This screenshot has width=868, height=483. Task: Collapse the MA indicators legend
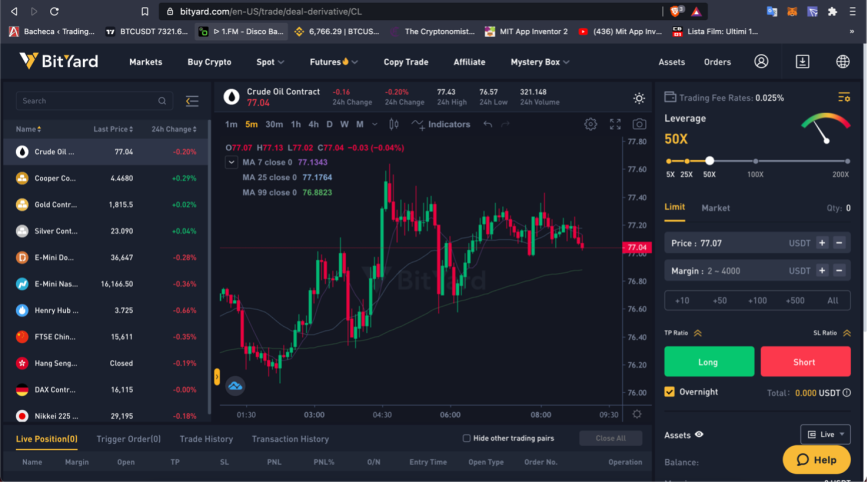[231, 162]
